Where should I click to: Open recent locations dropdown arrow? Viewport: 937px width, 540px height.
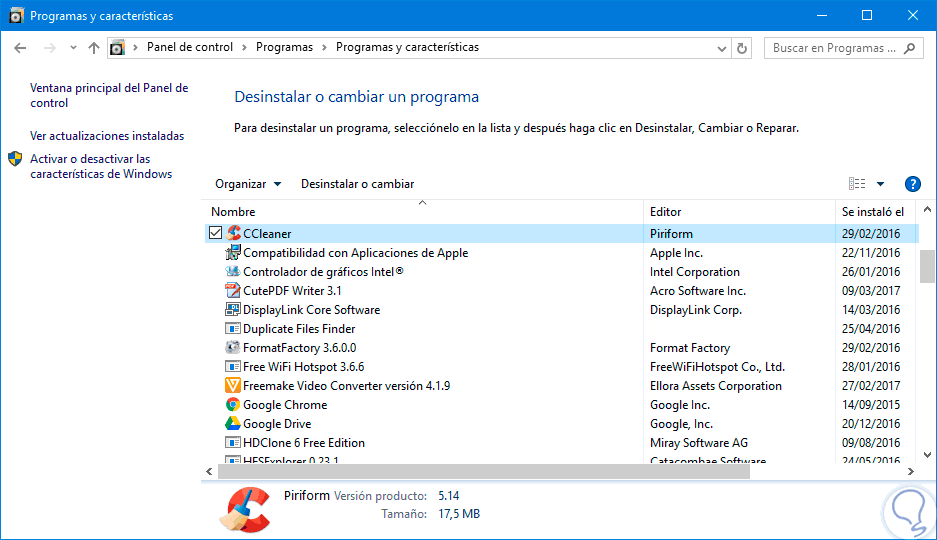tap(73, 48)
